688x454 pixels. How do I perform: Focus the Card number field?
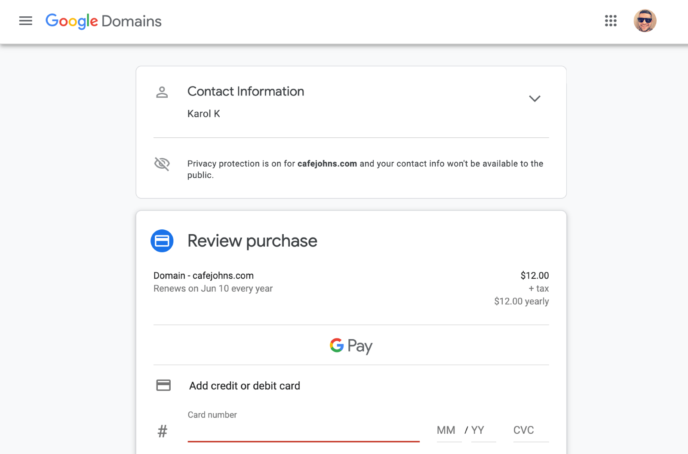[x=303, y=431]
